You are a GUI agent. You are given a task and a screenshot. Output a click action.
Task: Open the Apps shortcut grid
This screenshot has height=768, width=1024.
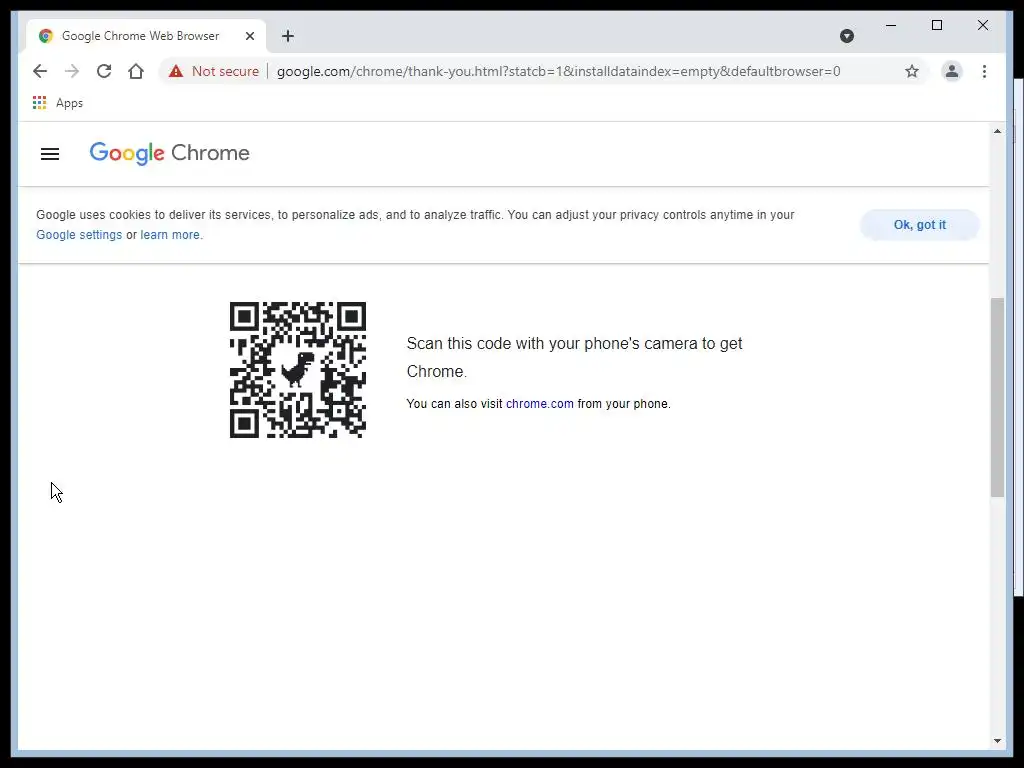pos(39,103)
